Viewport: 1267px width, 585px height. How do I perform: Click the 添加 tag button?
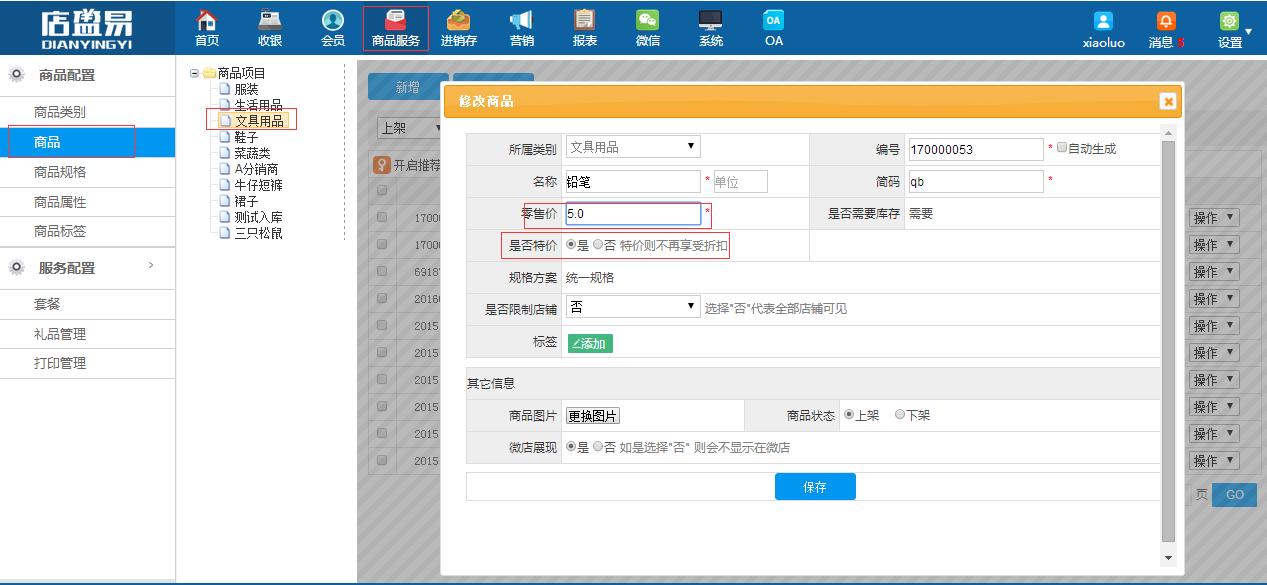590,343
